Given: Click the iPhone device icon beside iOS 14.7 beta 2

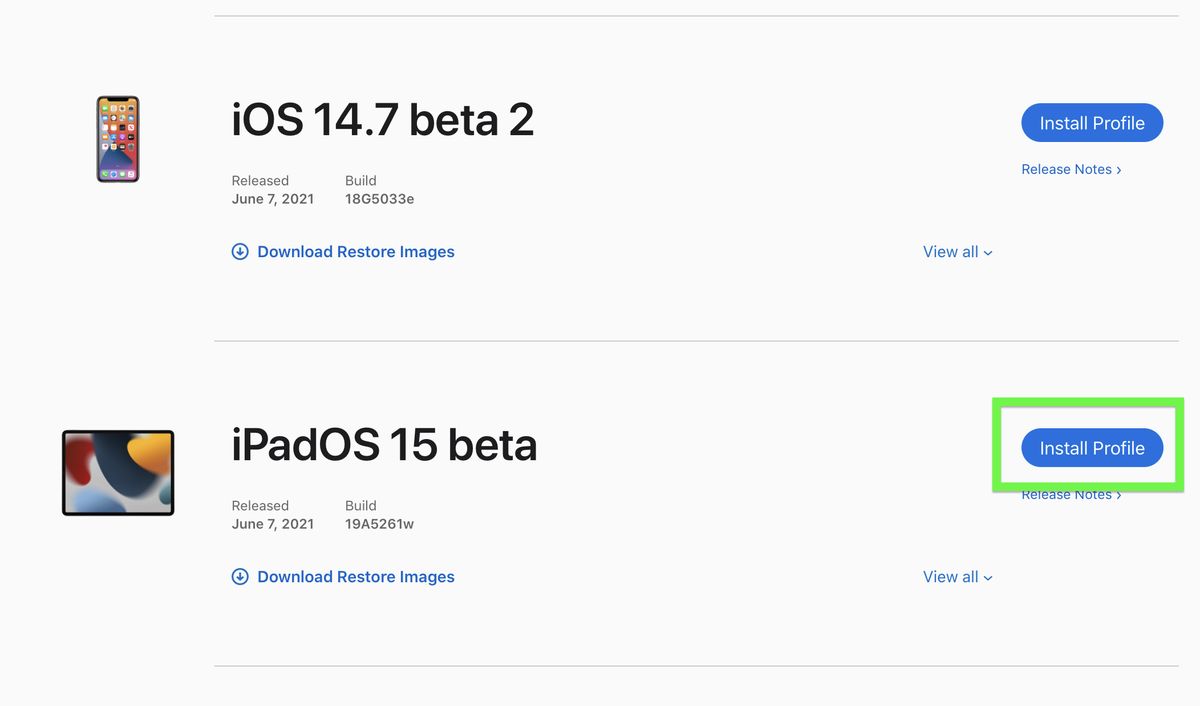Looking at the screenshot, I should (x=117, y=139).
